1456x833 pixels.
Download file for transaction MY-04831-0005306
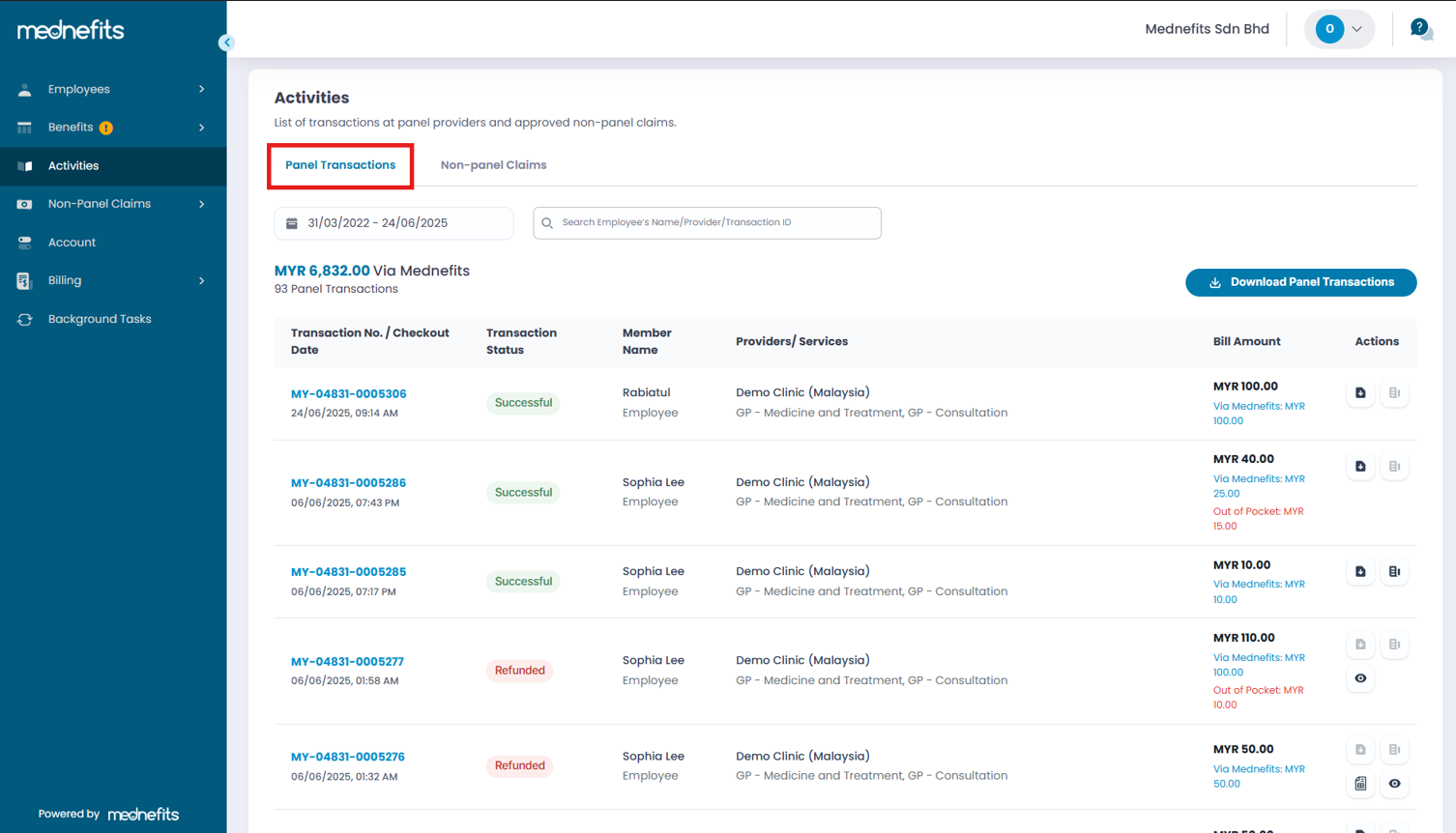coord(1360,393)
